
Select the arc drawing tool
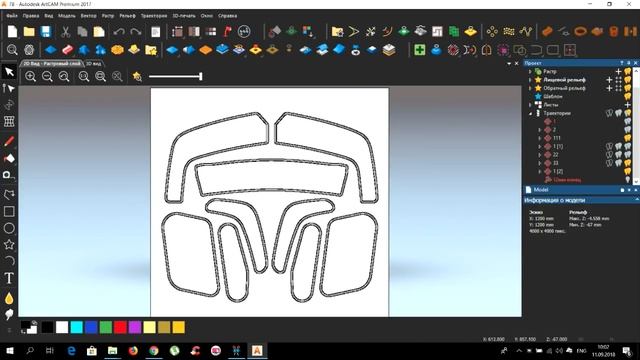(x=9, y=261)
